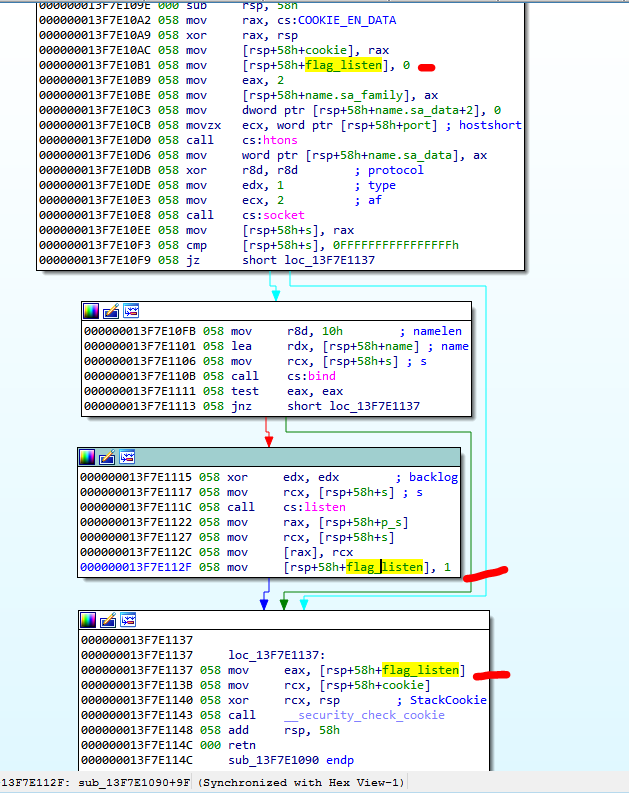Click the node color icon on the bind block
This screenshot has height=793, width=629.
point(91,311)
